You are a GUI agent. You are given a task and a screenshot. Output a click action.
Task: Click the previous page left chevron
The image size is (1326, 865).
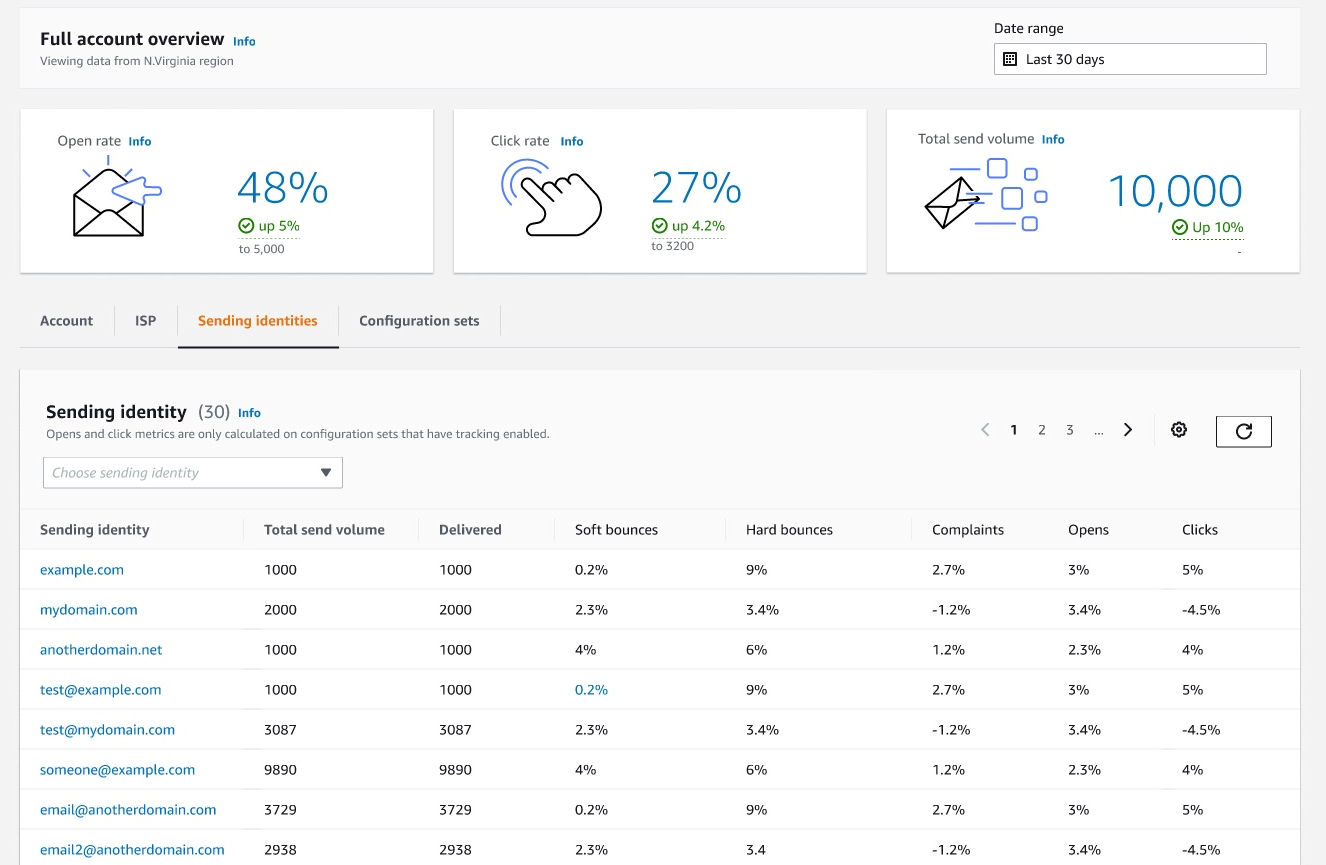pos(985,430)
